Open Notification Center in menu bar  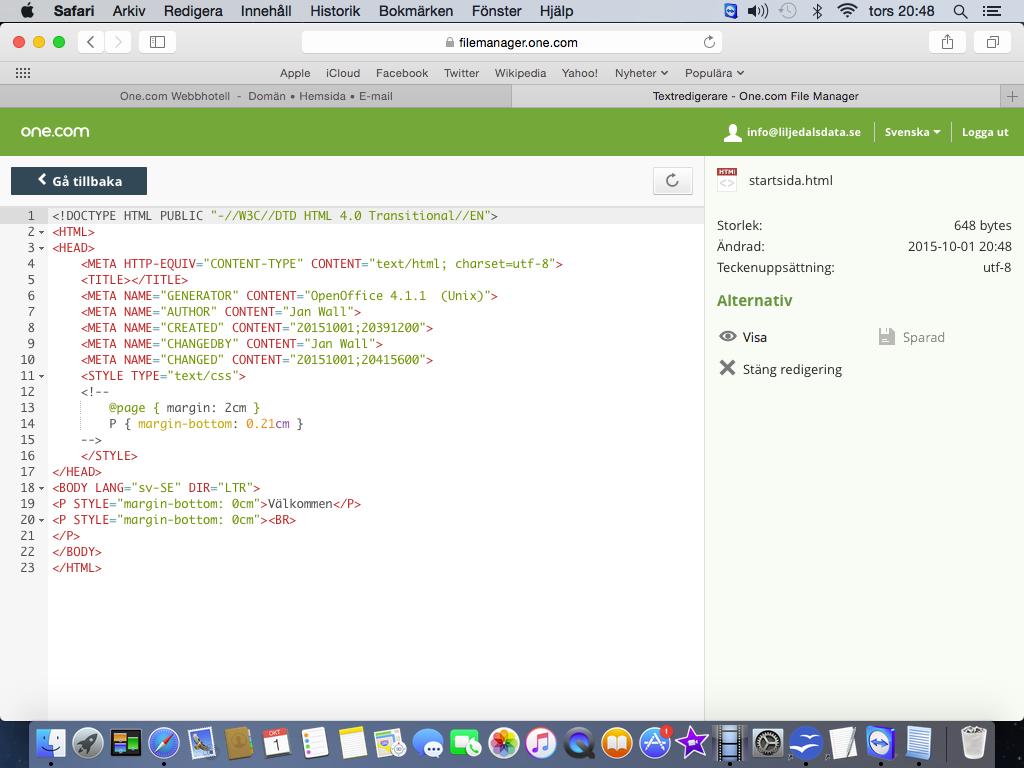[992, 11]
